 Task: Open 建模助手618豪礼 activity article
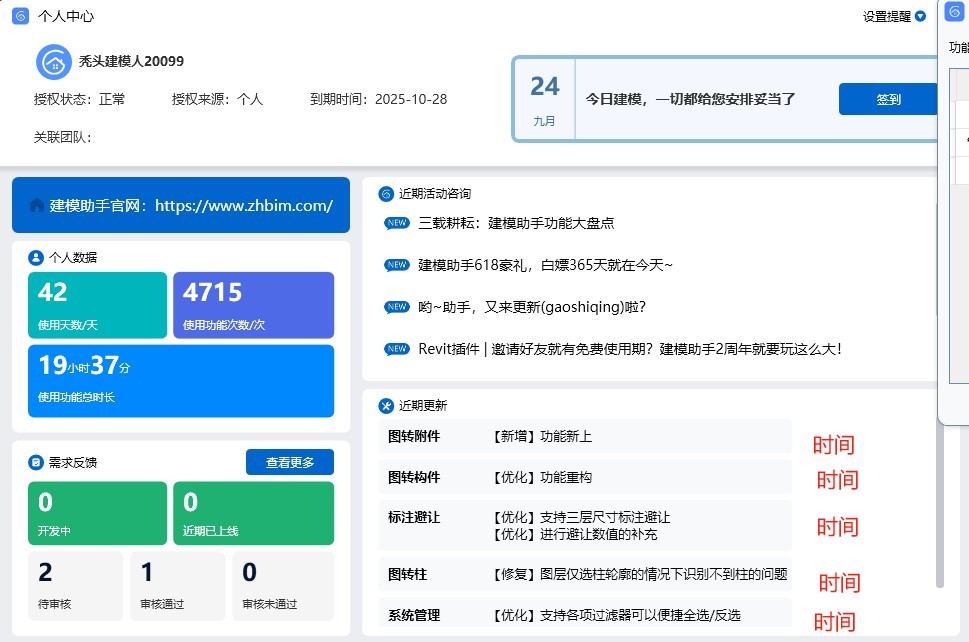(x=545, y=265)
